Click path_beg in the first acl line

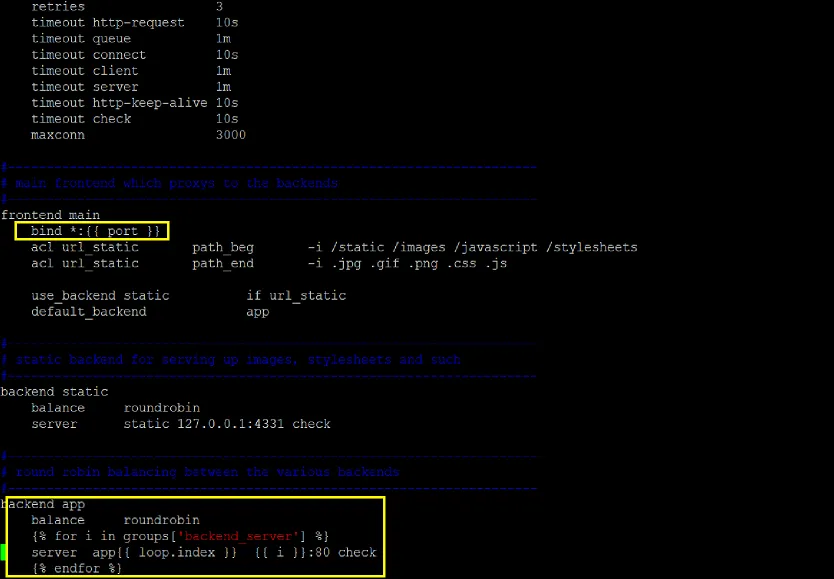tap(223, 247)
